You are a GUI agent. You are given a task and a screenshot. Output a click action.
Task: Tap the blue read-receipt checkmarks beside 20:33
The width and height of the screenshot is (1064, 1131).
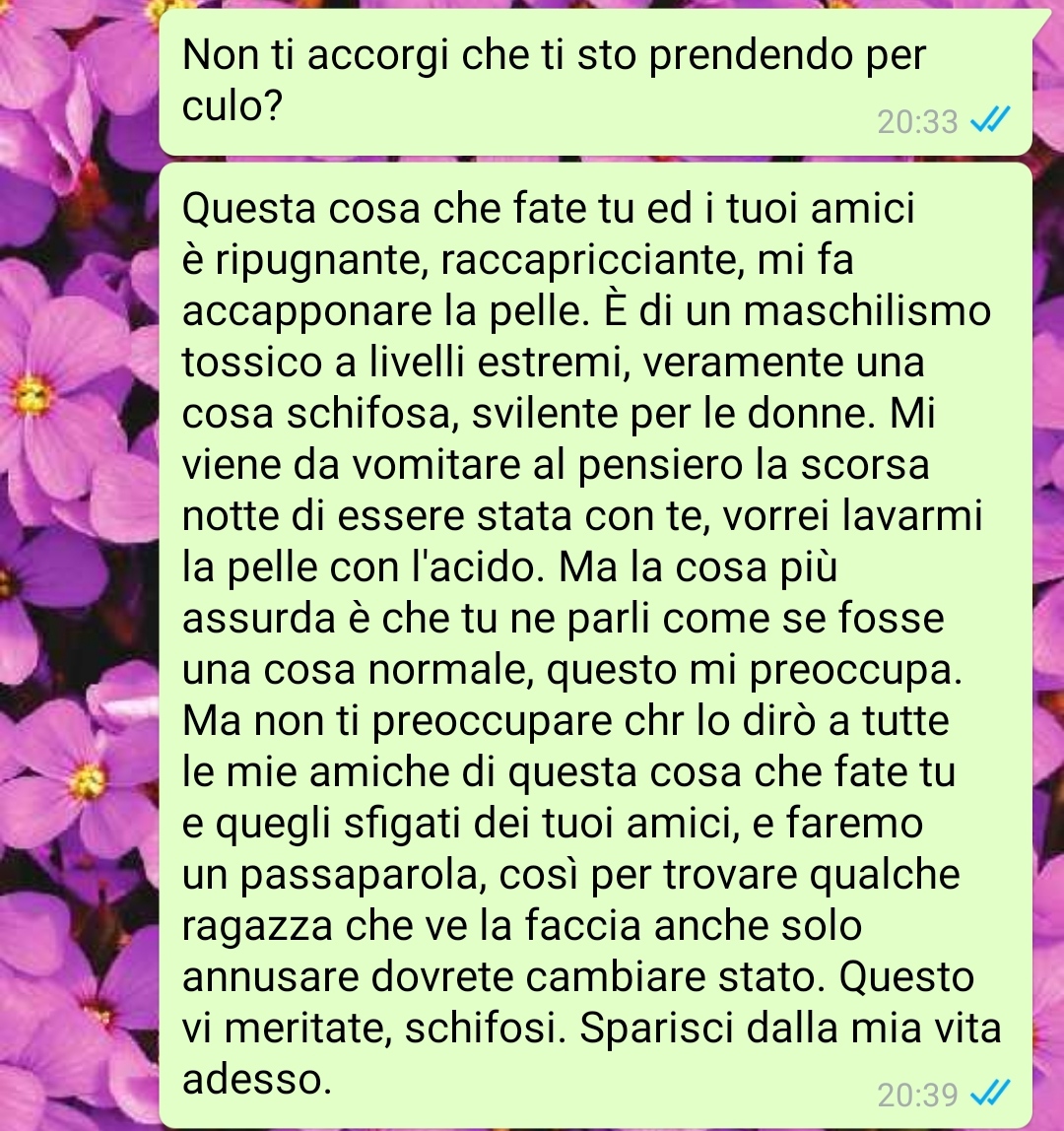990,120
